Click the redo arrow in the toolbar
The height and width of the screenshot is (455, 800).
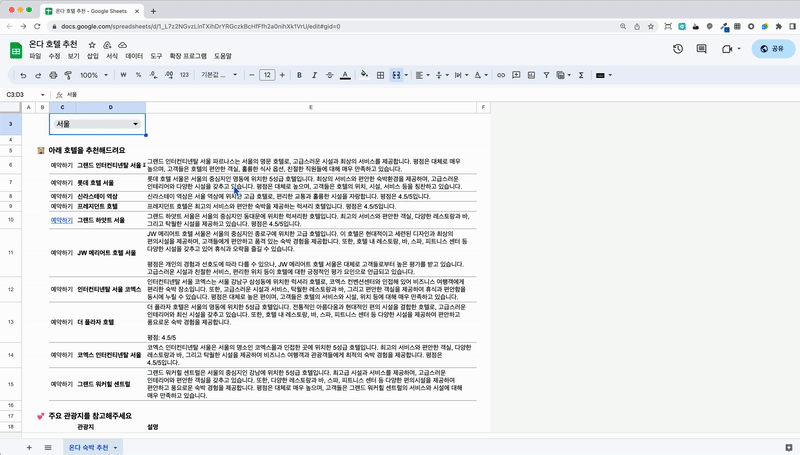pyautogui.click(x=38, y=75)
